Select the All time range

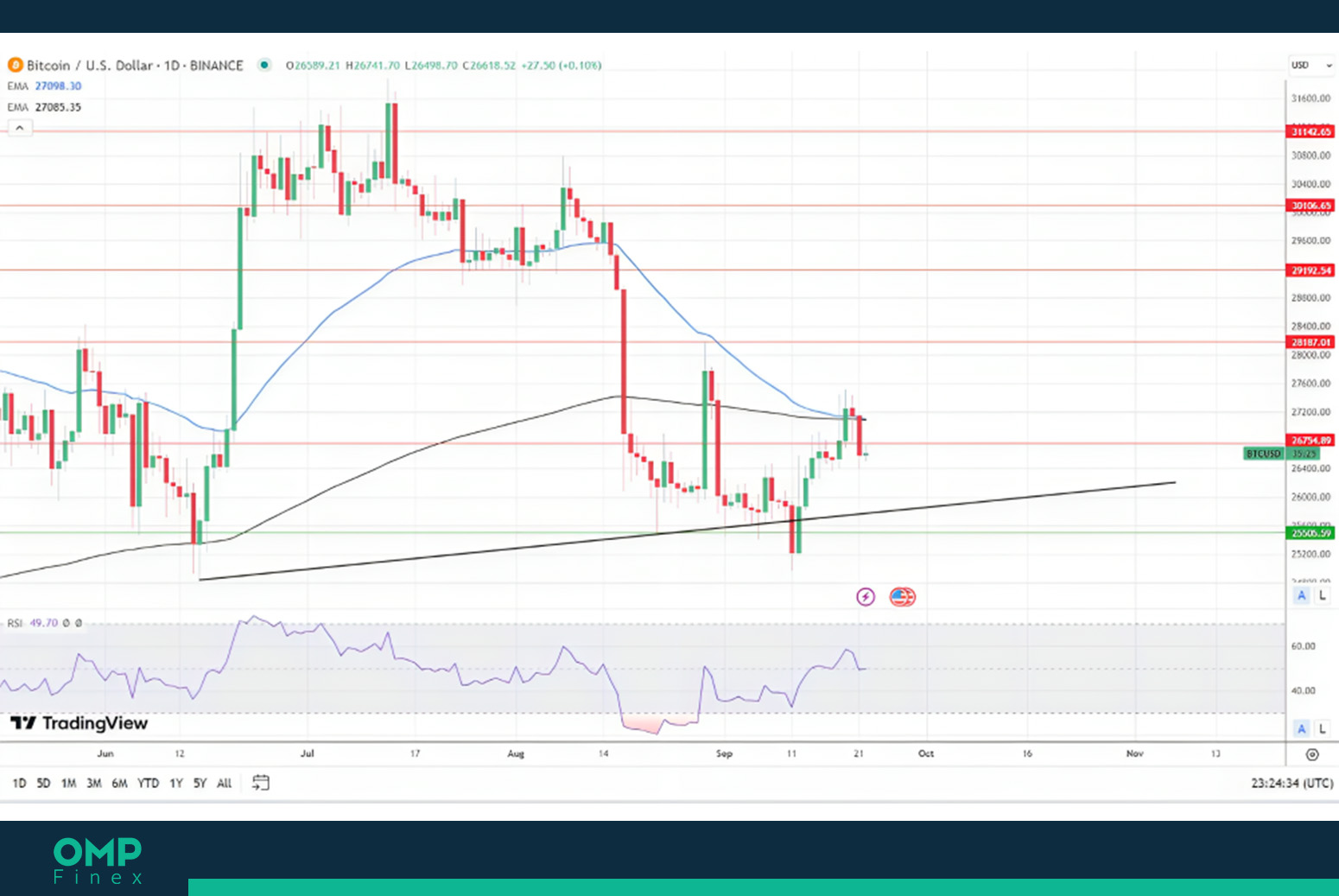[225, 783]
